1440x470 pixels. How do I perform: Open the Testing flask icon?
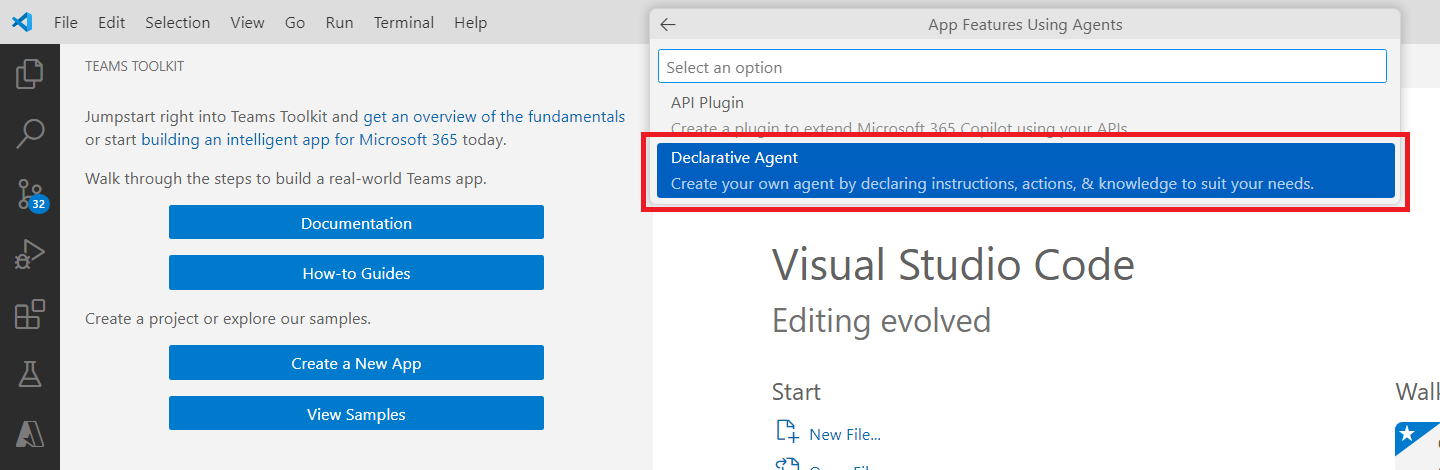tap(30, 375)
